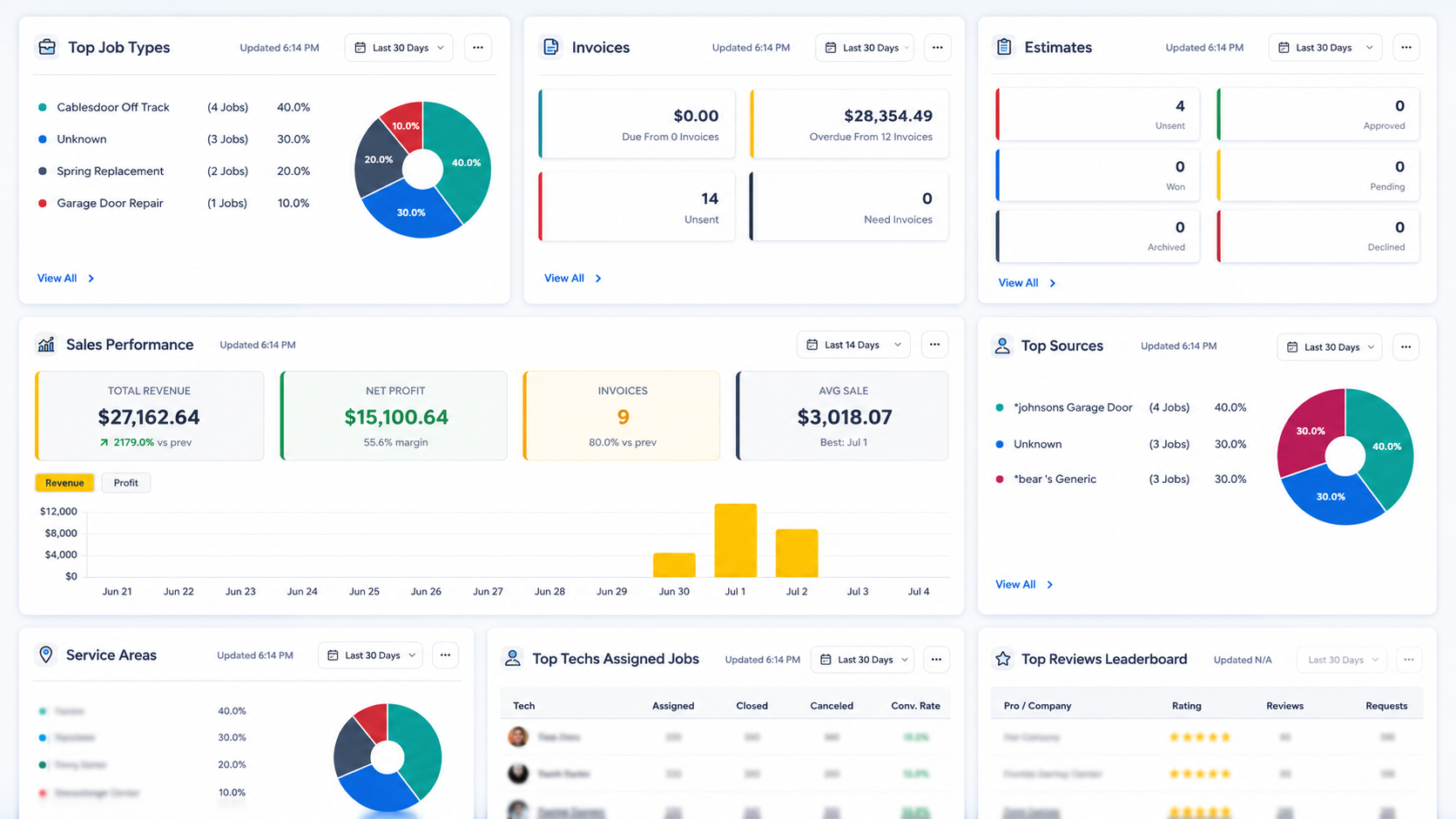Click View All in Estimates card

tap(1027, 283)
